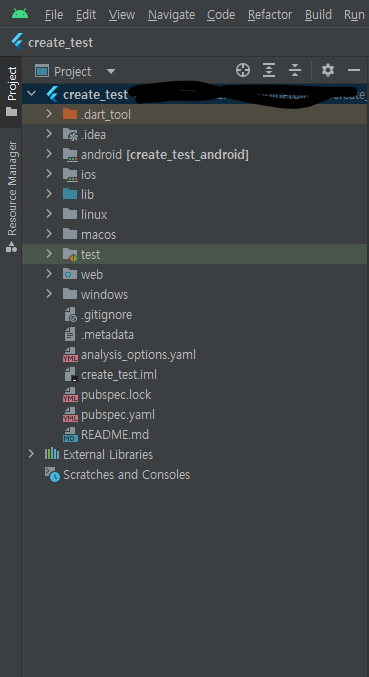Click the analysis_options.yaml YML icon
369x677 pixels.
pyautogui.click(x=70, y=354)
